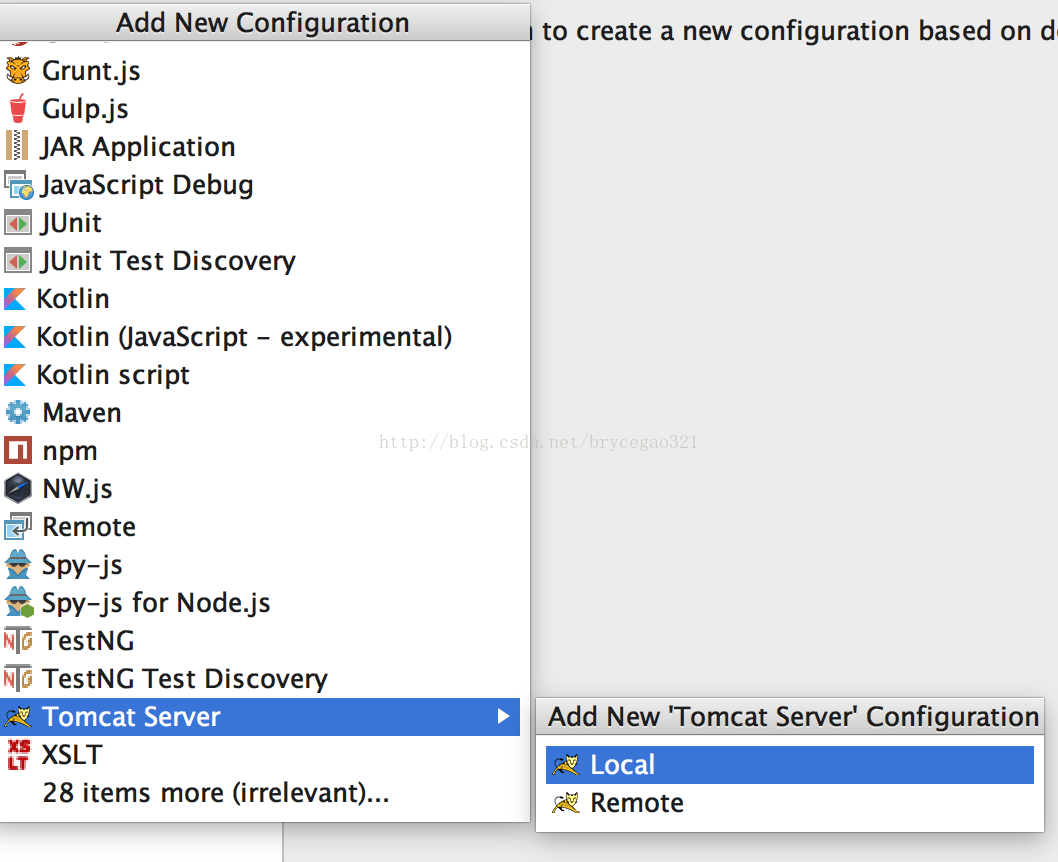The image size is (1058, 862).
Task: Select Local in Tomcat Server submenu
Action: [789, 765]
